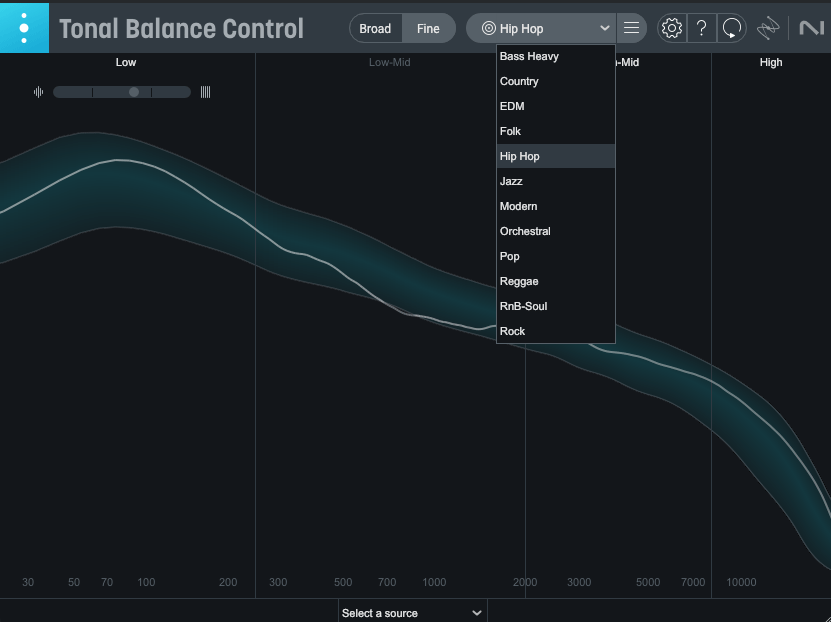831x622 pixels.
Task: Choose Bass Heavy from the list
Action: (x=555, y=56)
